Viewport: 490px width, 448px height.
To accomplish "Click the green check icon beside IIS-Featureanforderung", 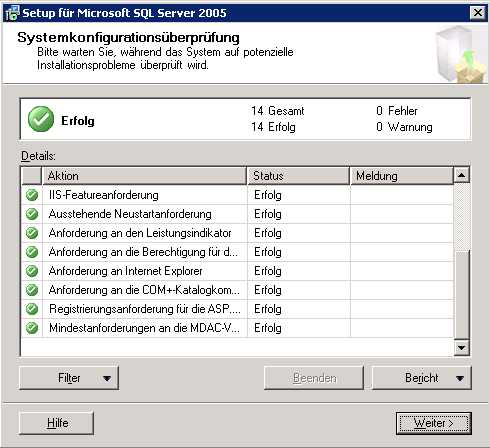I will (32, 195).
